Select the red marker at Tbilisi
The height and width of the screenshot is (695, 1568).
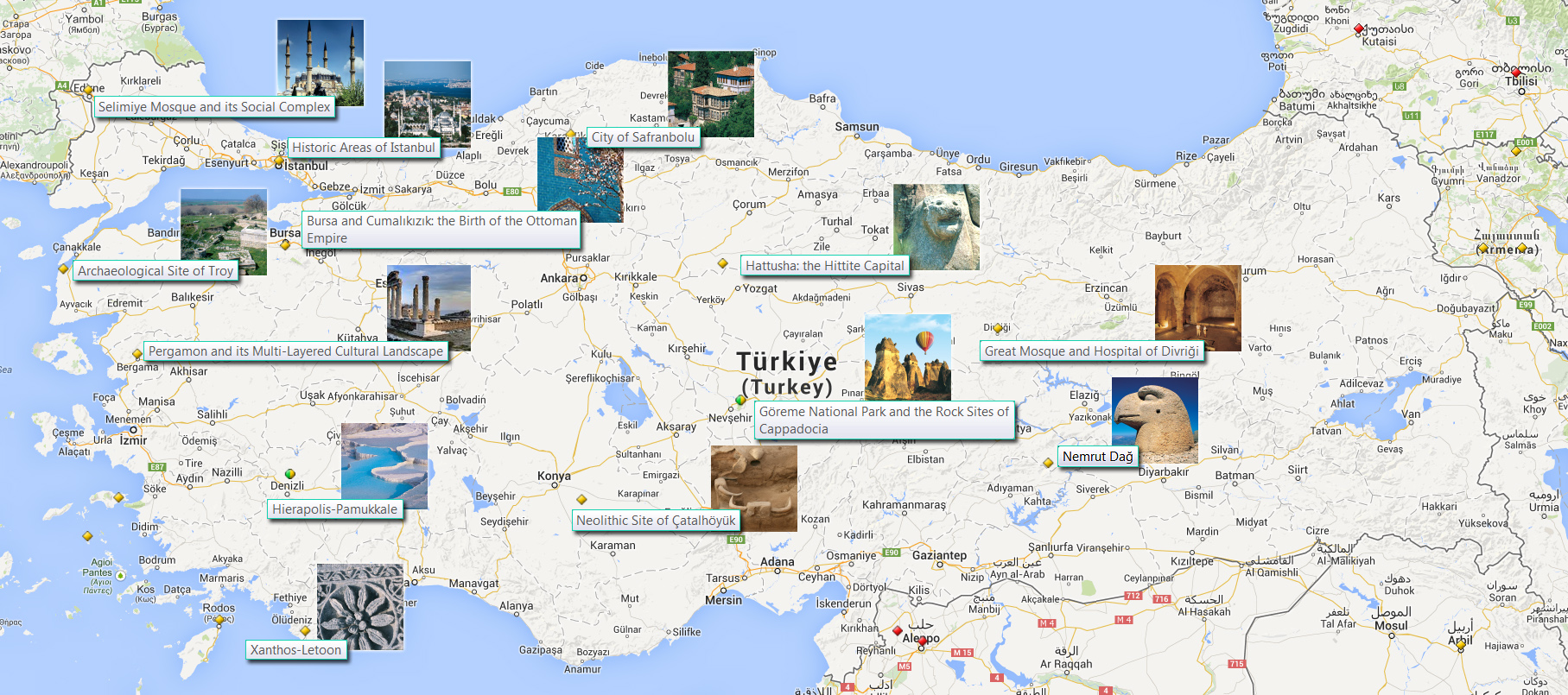1514,73
